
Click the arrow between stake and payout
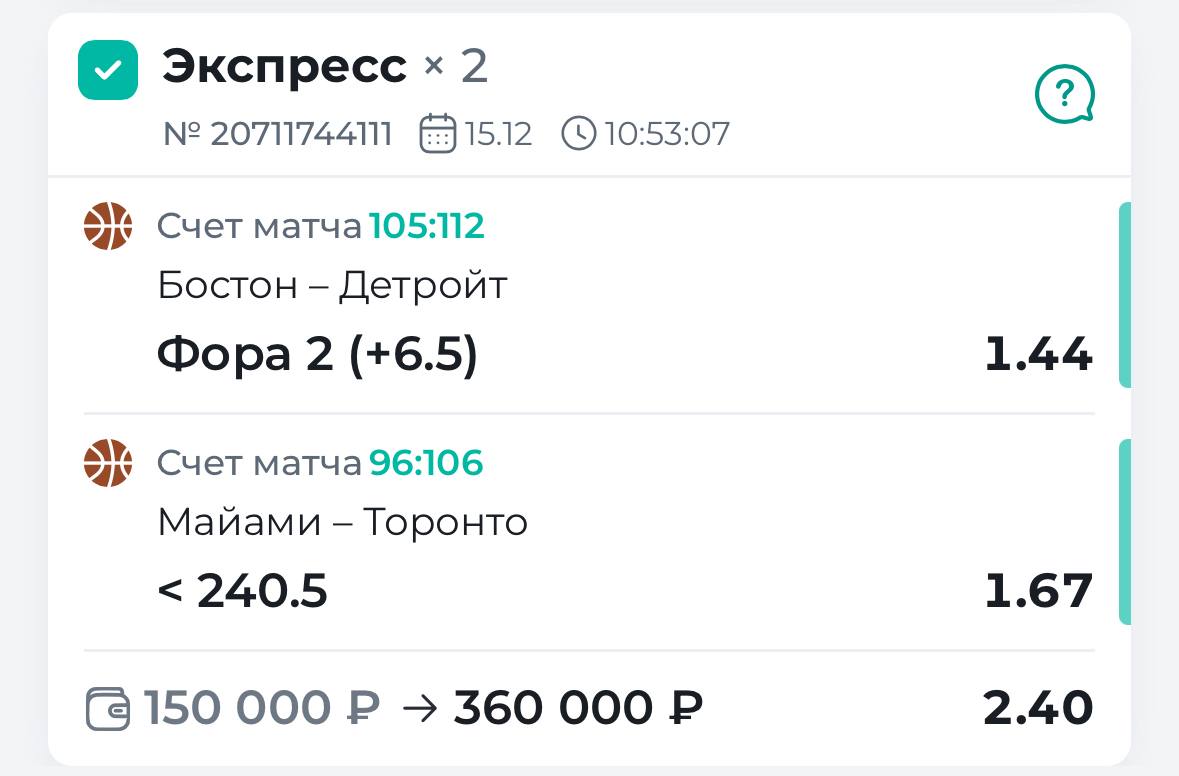click(x=418, y=709)
